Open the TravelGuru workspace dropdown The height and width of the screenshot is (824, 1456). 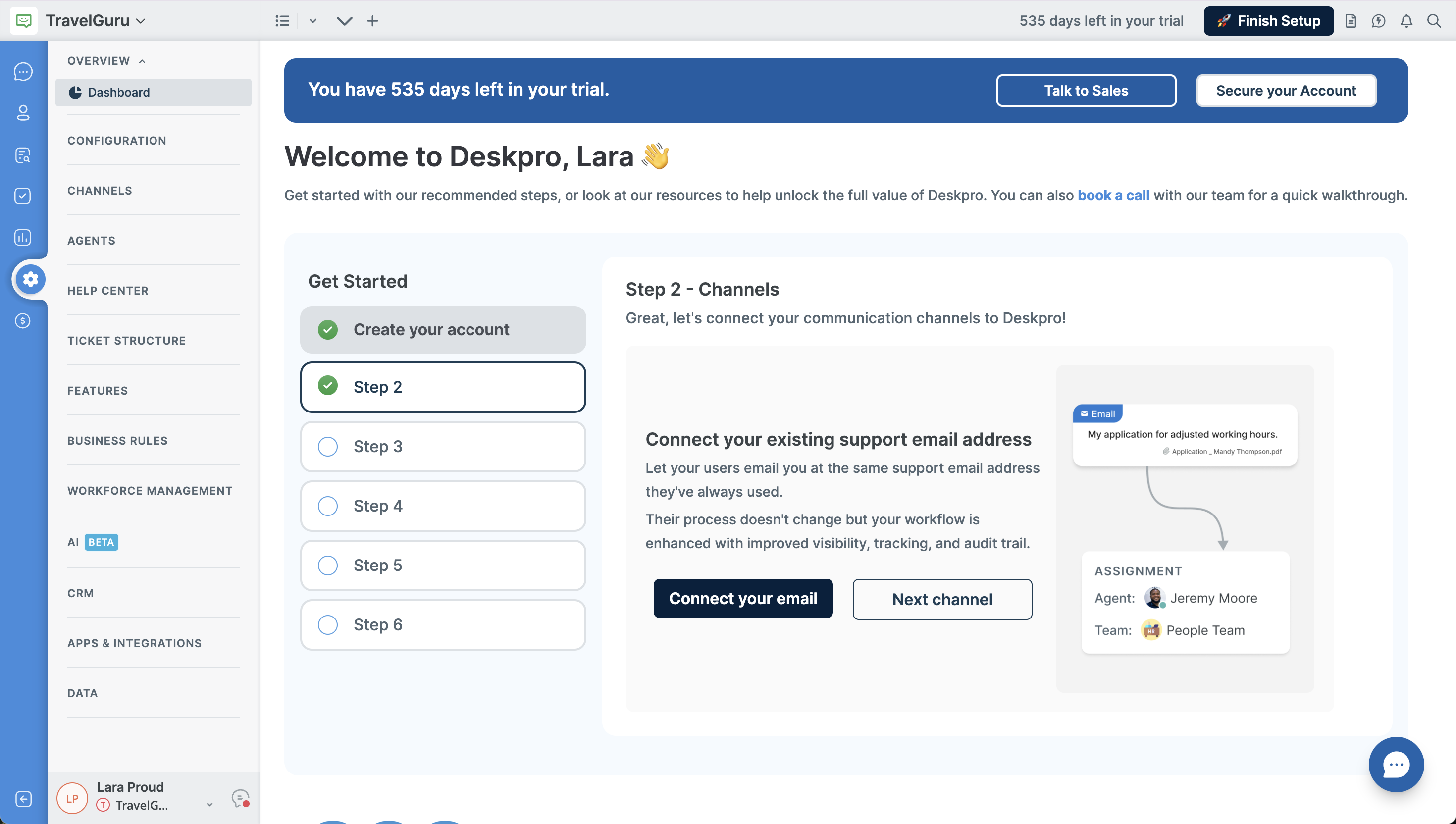(x=96, y=21)
